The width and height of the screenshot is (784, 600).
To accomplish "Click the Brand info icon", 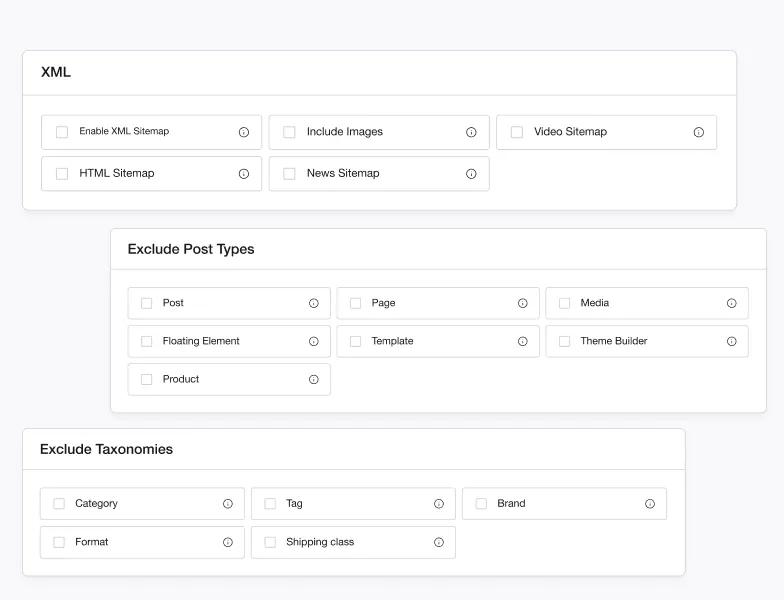I will pyautogui.click(x=650, y=504).
